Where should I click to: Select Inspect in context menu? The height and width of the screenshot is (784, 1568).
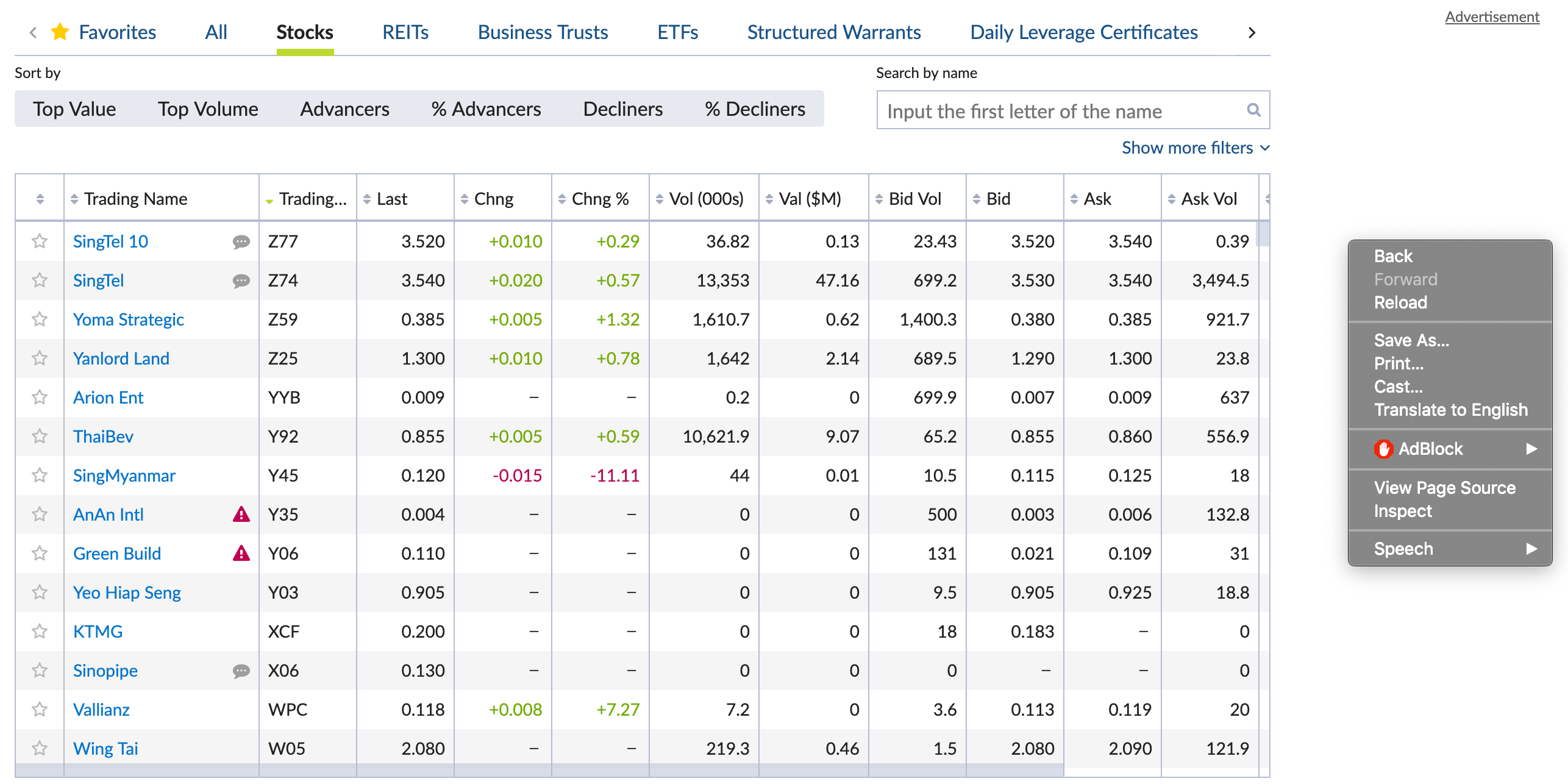pyautogui.click(x=1402, y=511)
